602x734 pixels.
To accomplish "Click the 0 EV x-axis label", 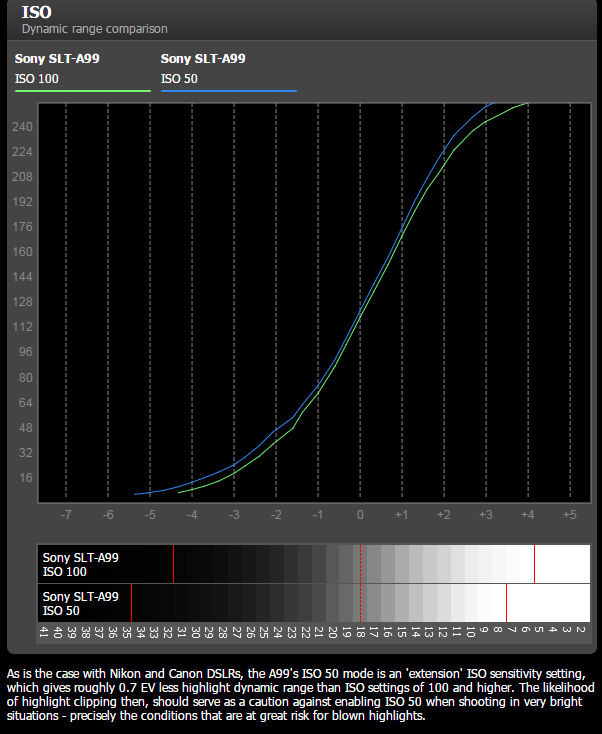I will 360,515.
